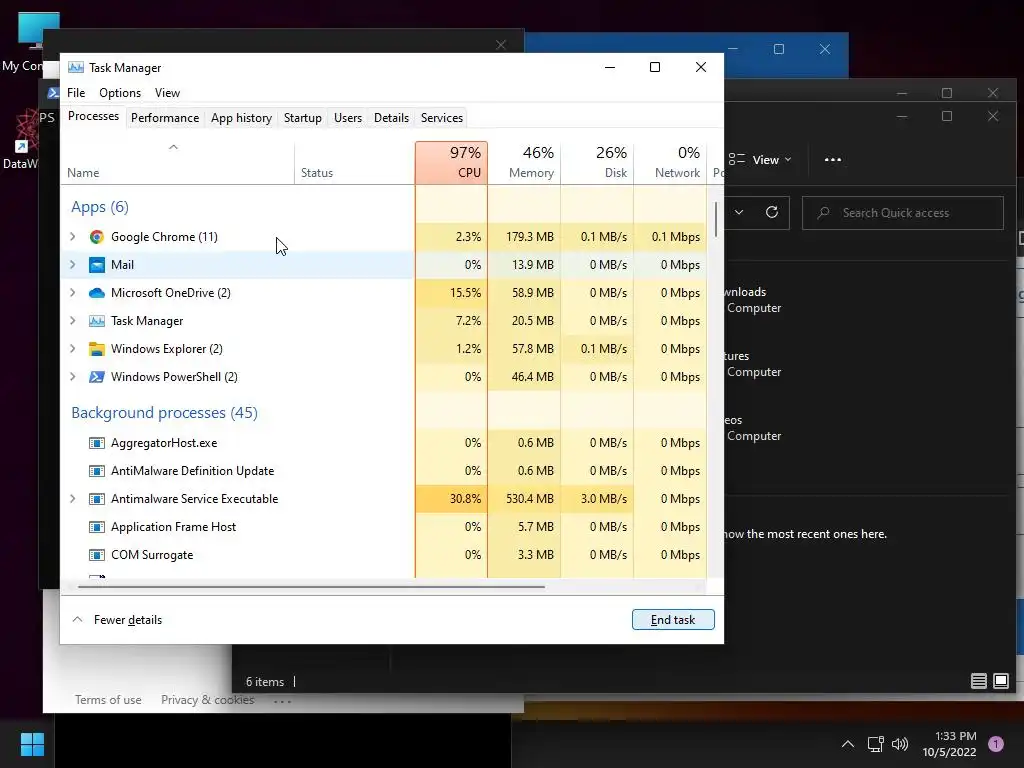Switch to the Services tab
1024x768 pixels.
coord(441,118)
